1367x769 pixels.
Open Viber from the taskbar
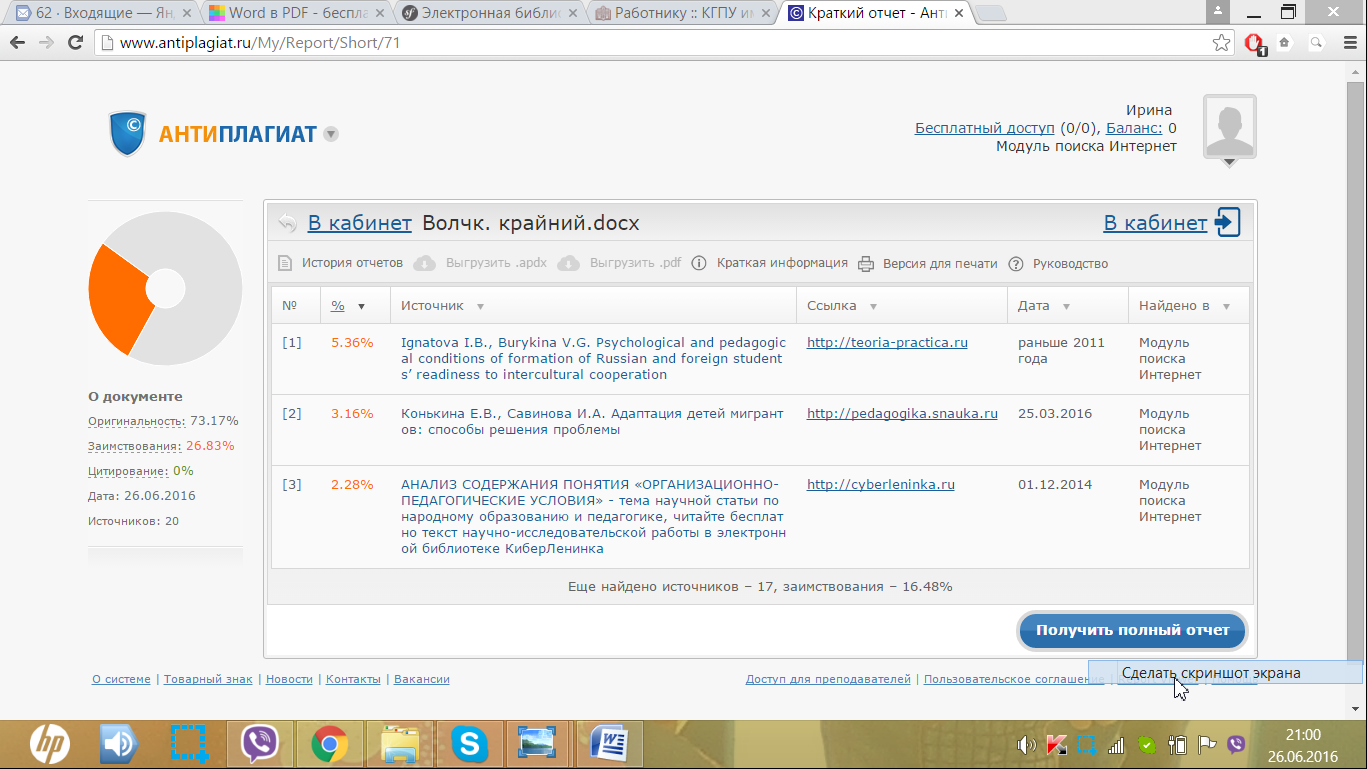click(x=261, y=744)
